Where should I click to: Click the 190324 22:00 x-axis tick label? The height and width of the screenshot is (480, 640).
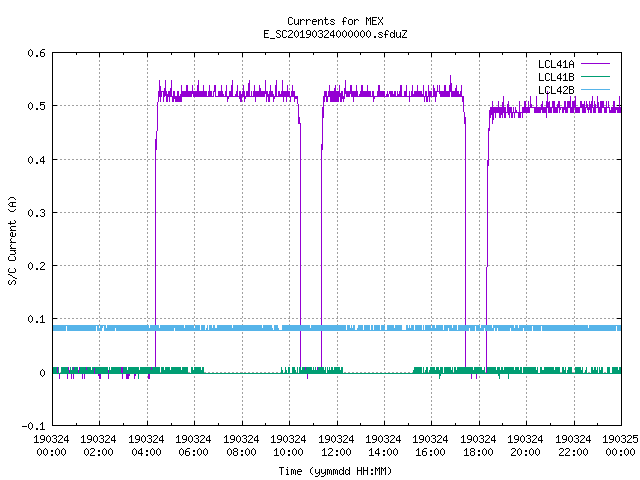click(x=573, y=446)
